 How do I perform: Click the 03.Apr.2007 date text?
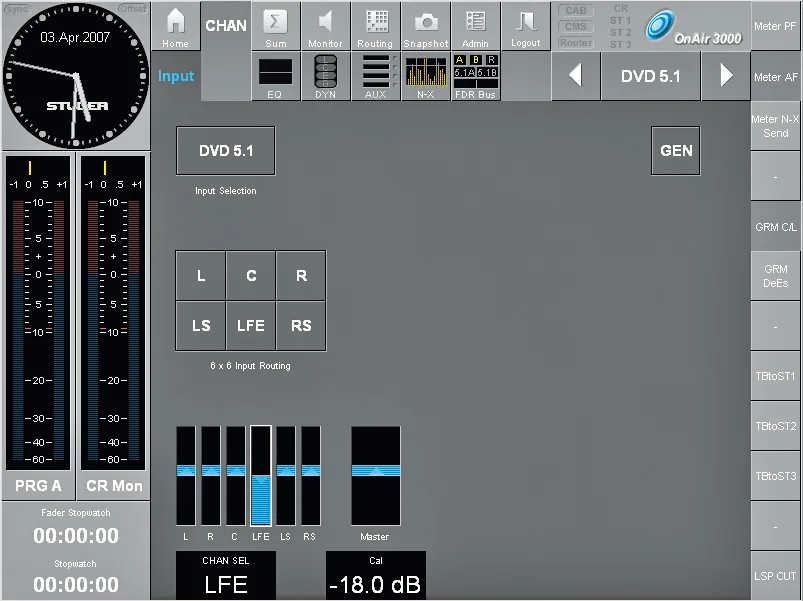point(75,37)
